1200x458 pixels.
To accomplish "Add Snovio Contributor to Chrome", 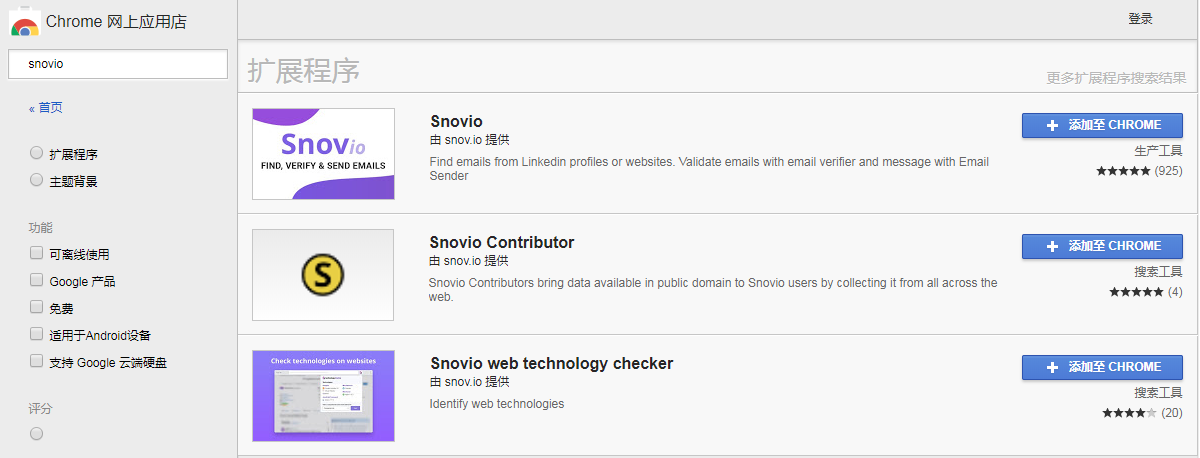I will [1102, 246].
